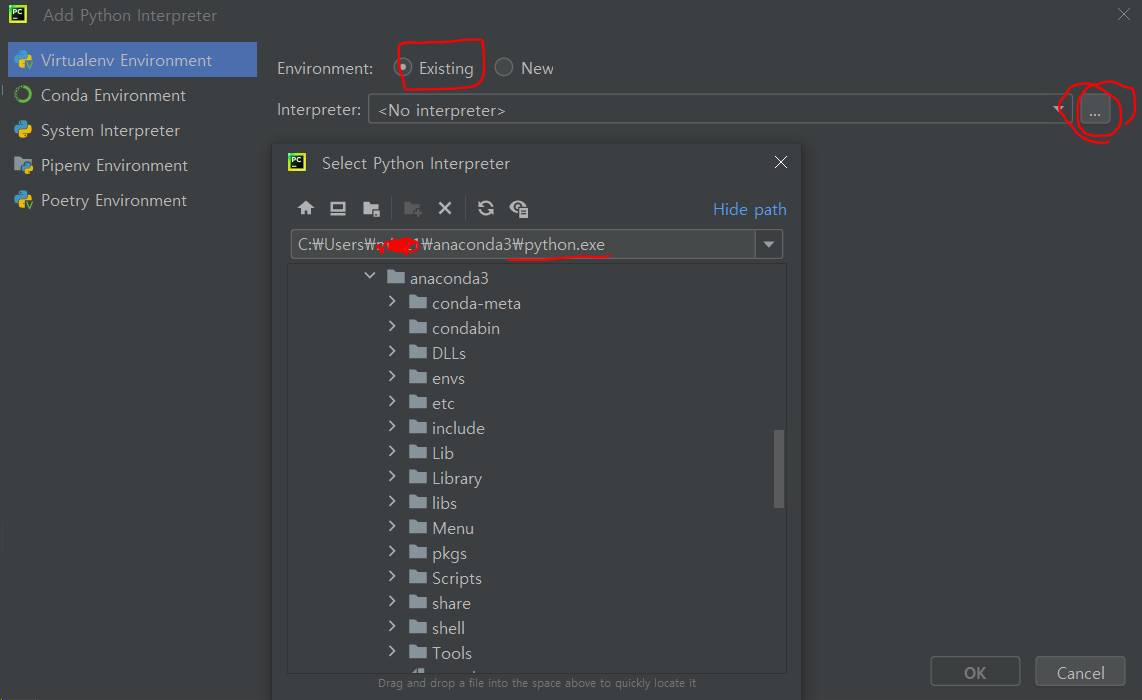Expand the pkgs folder
Viewport: 1142px width, 700px height.
[392, 551]
